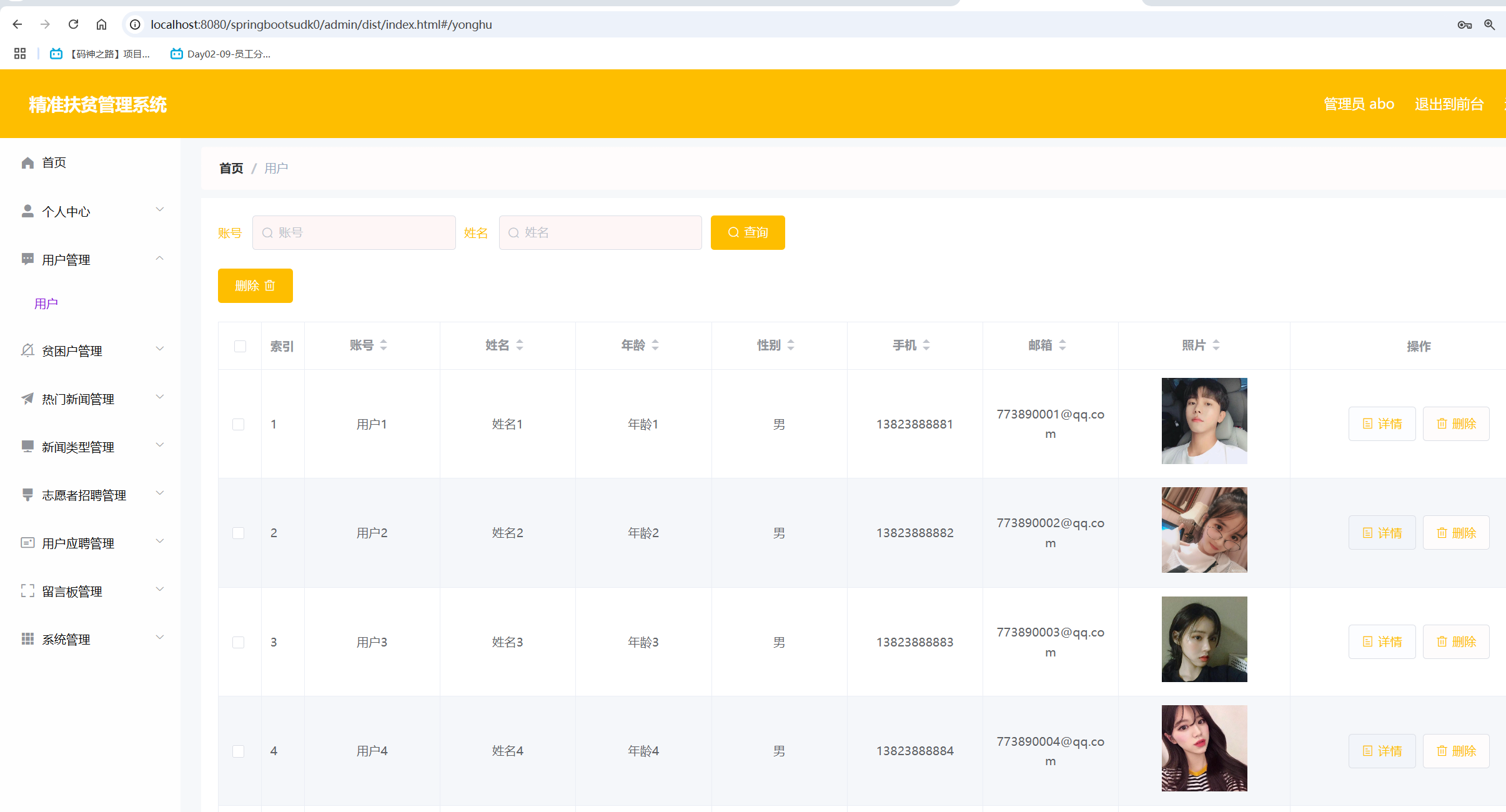The height and width of the screenshot is (812, 1506).
Task: Open the password key icon in address bar
Action: [x=1464, y=24]
